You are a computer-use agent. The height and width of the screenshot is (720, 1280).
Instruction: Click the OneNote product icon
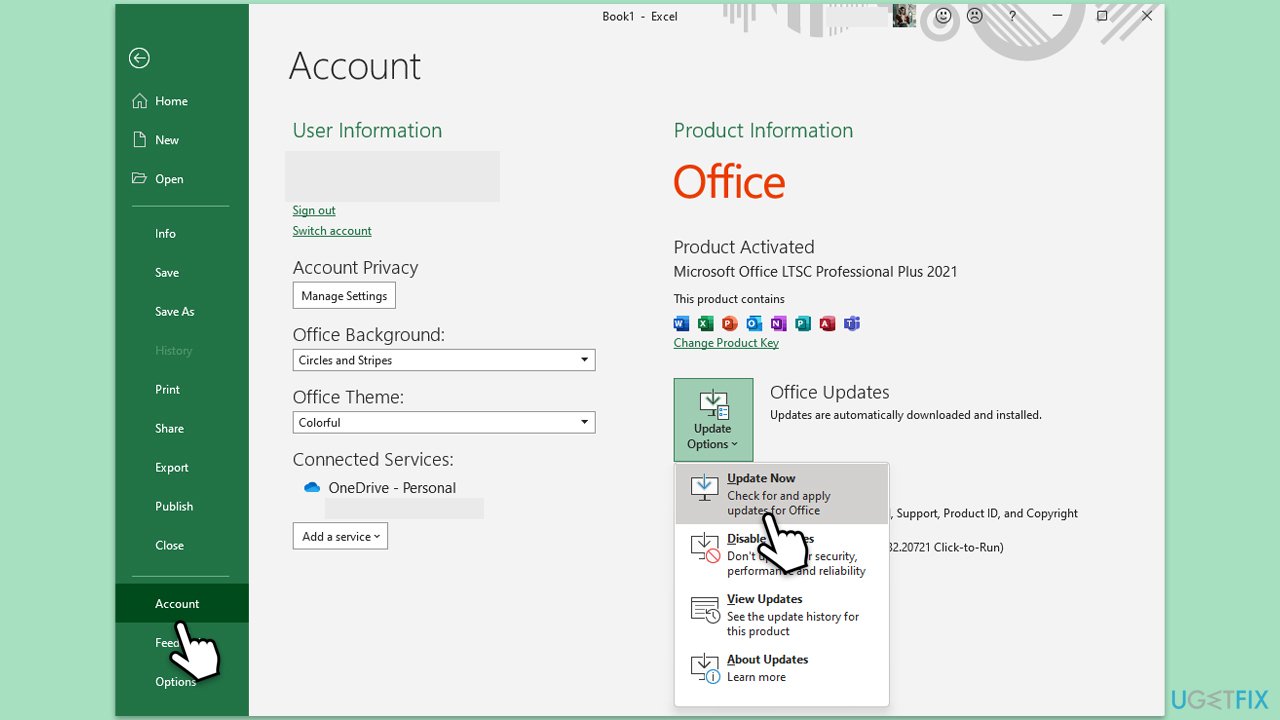pos(779,323)
